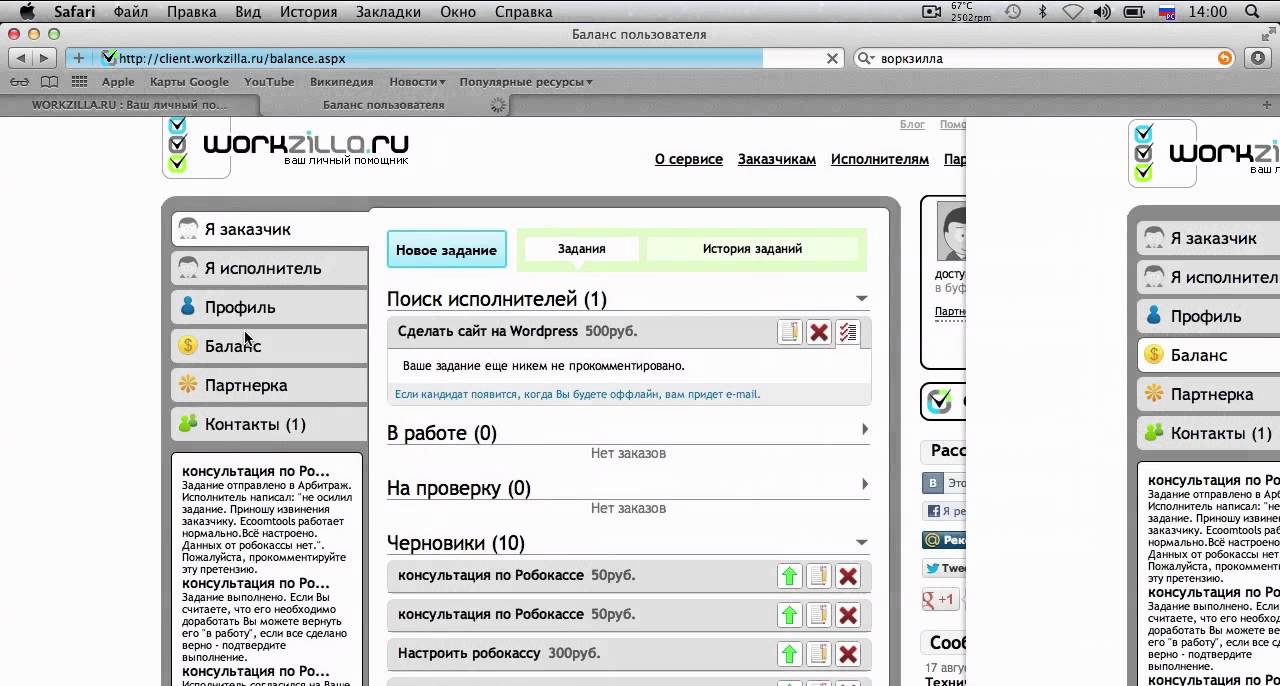Open the 'Закладки' menu
The width and height of the screenshot is (1280, 686).
[x=388, y=12]
